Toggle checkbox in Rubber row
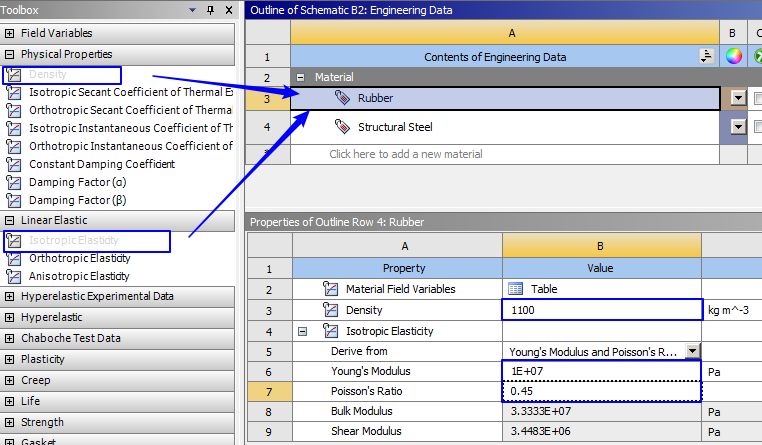 click(x=758, y=98)
